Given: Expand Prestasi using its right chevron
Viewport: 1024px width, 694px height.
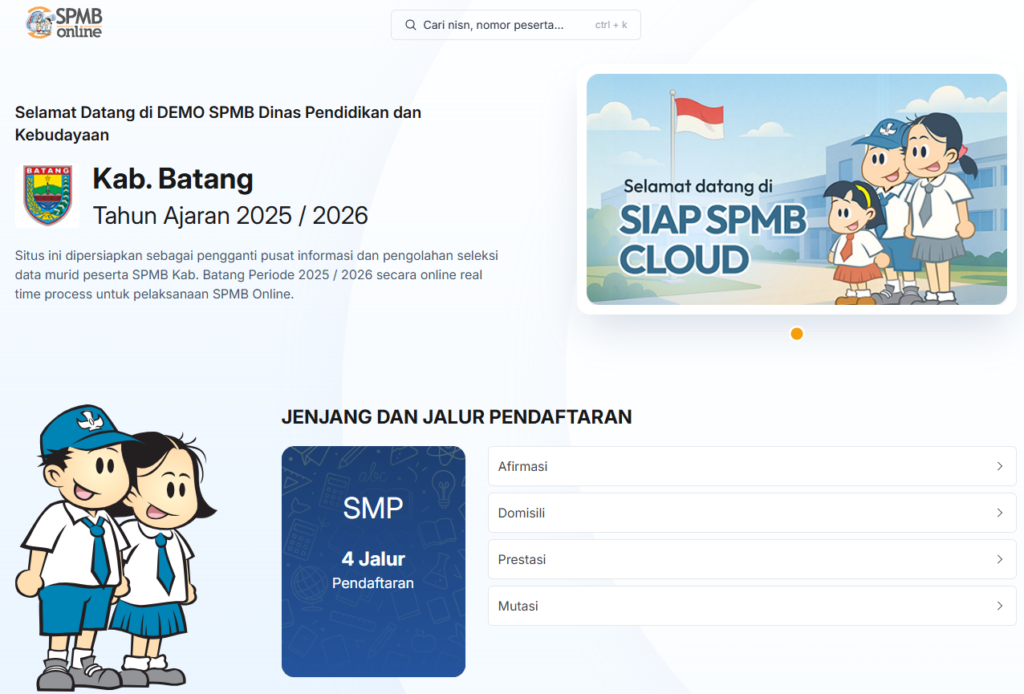Looking at the screenshot, I should tap(999, 560).
